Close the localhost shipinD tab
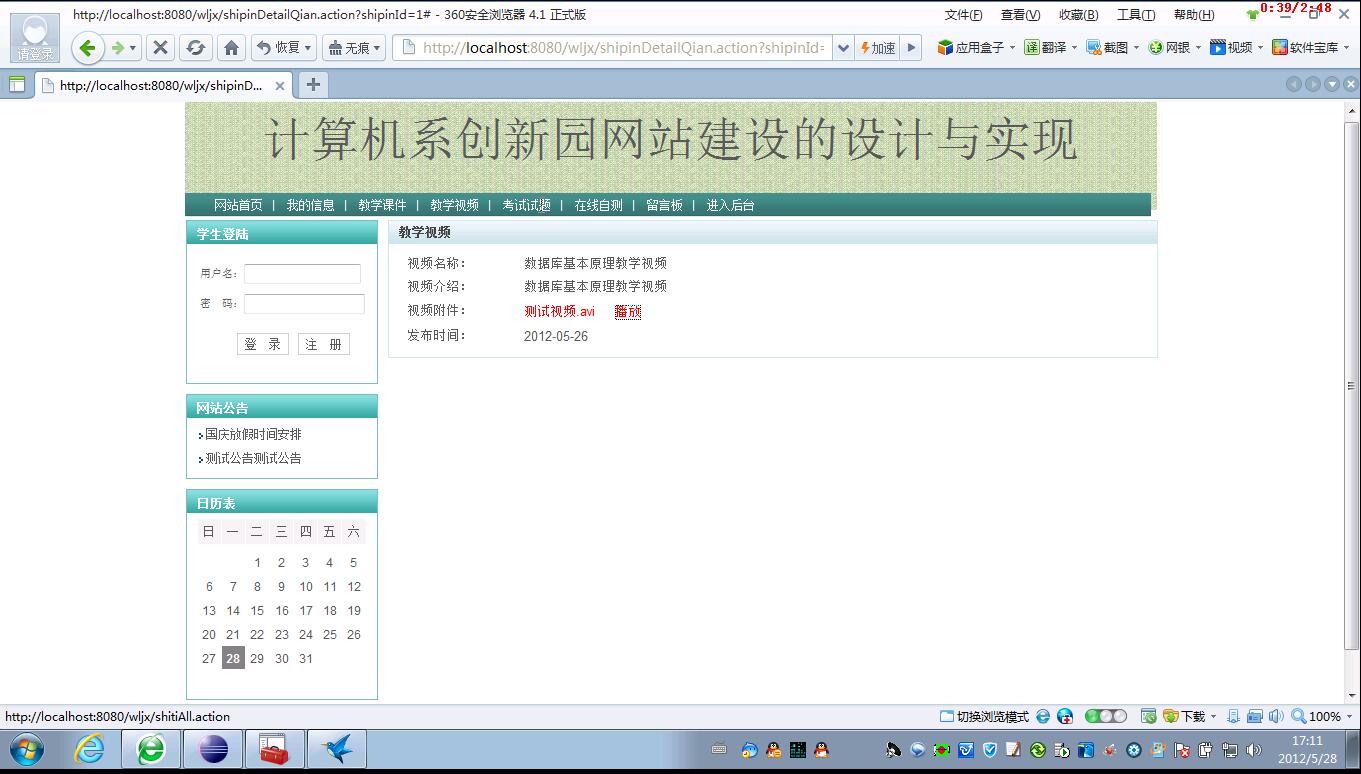Image resolution: width=1361 pixels, height=774 pixels. click(x=280, y=86)
